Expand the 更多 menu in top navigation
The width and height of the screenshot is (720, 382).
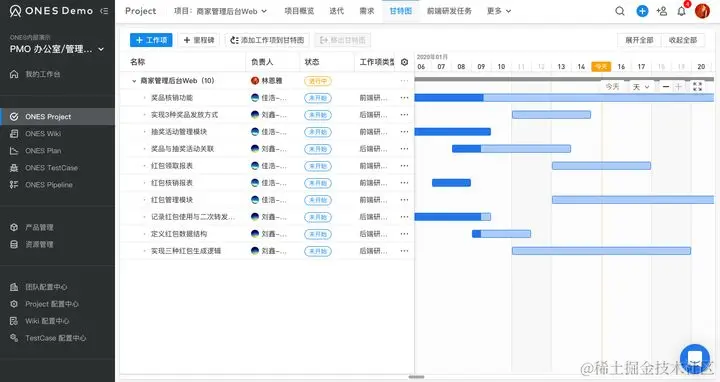499,11
